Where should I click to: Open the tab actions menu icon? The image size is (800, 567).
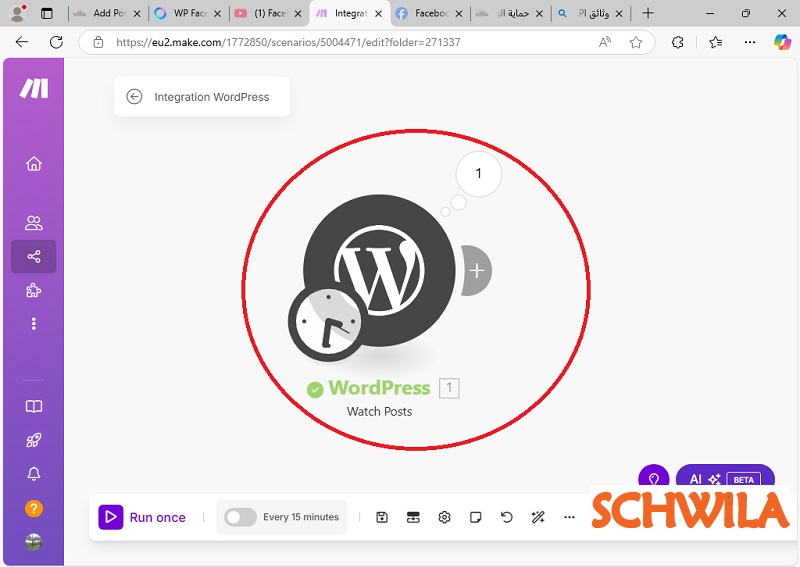46,13
